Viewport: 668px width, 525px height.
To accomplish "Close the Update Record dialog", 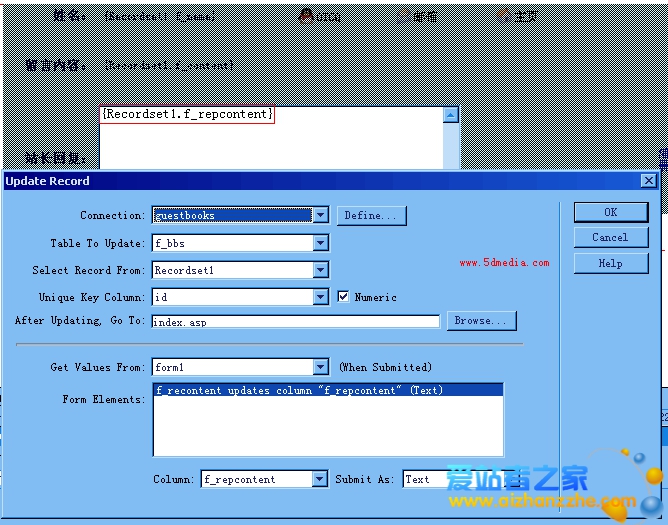I will (649, 181).
